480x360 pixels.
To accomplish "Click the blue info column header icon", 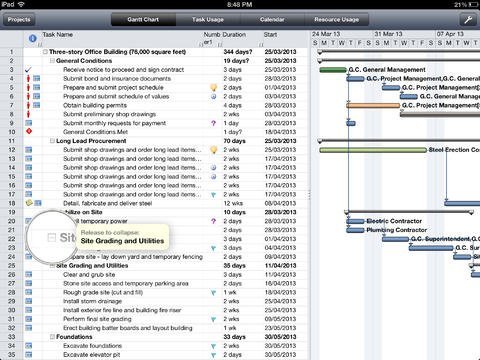I will pyautogui.click(x=32, y=38).
